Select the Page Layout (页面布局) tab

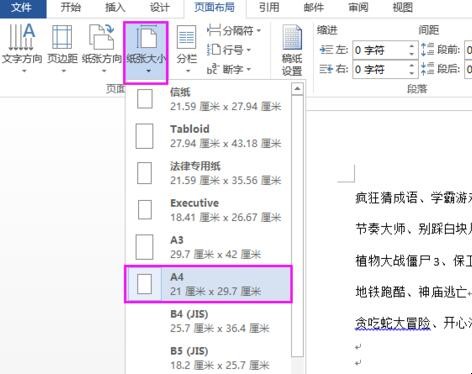[215, 8]
